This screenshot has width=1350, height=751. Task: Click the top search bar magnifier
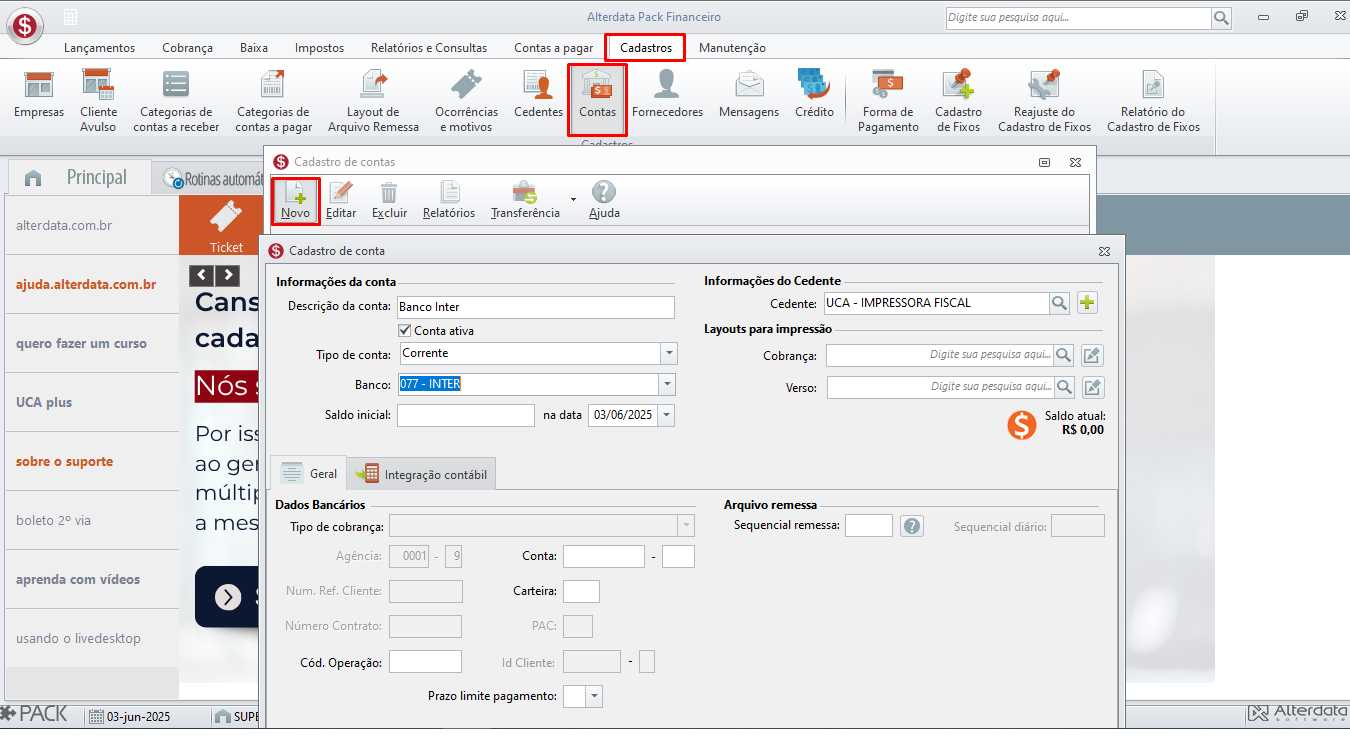tap(1221, 18)
